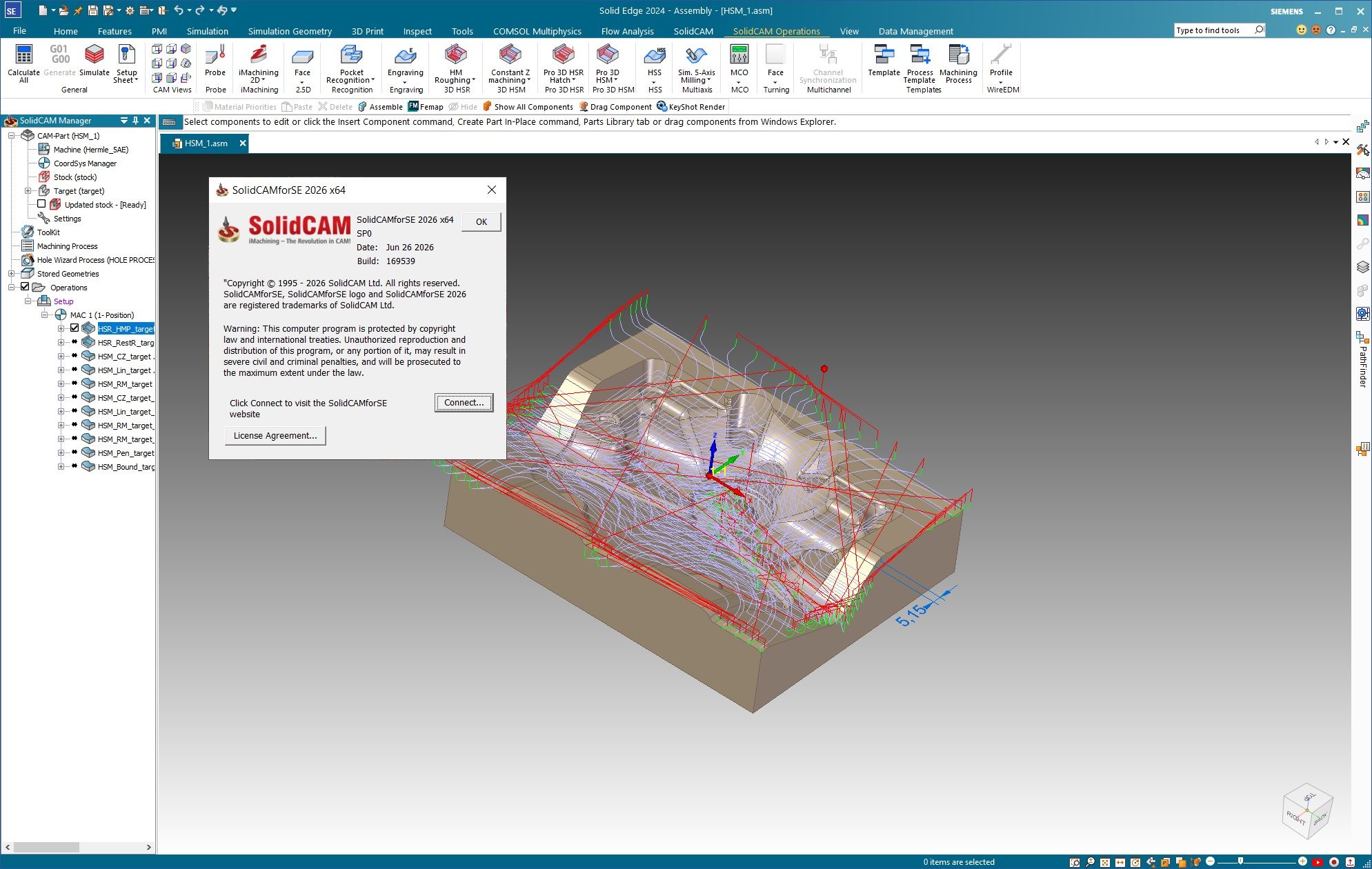Pin the SolidCAM Manager panel

pos(136,120)
